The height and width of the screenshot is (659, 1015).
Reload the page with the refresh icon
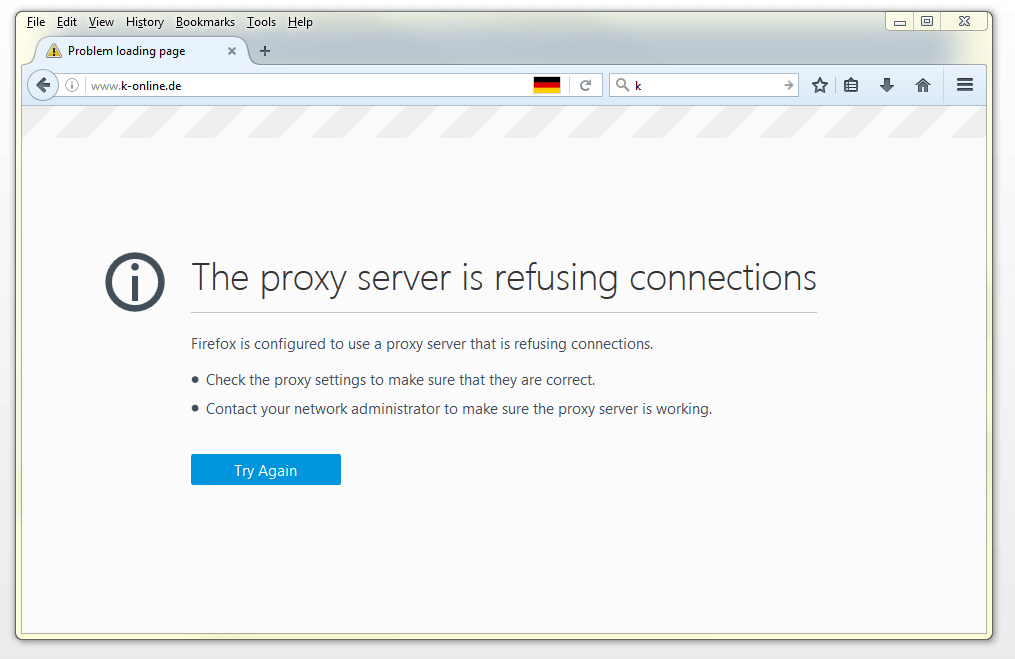click(585, 85)
